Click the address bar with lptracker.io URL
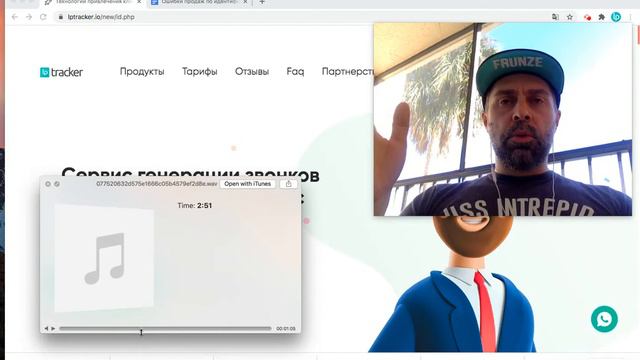 302,17
